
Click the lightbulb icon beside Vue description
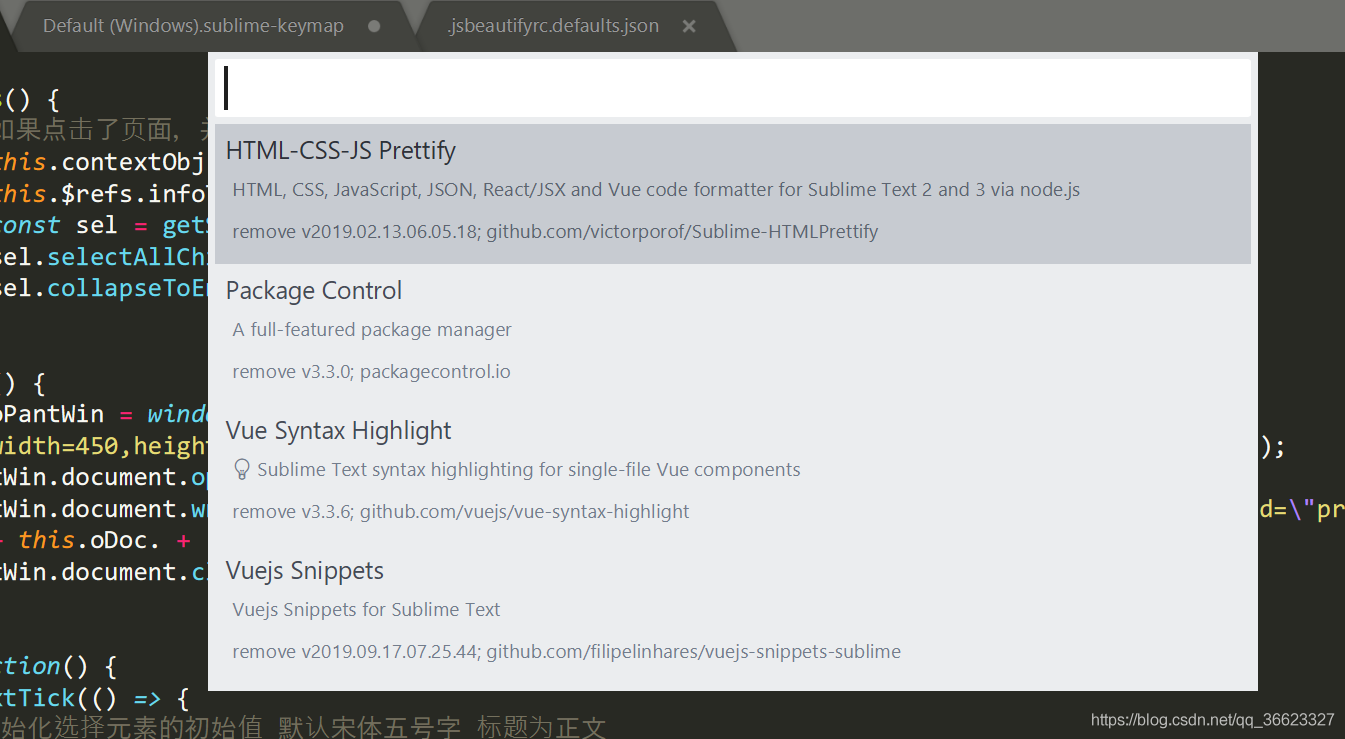(241, 470)
